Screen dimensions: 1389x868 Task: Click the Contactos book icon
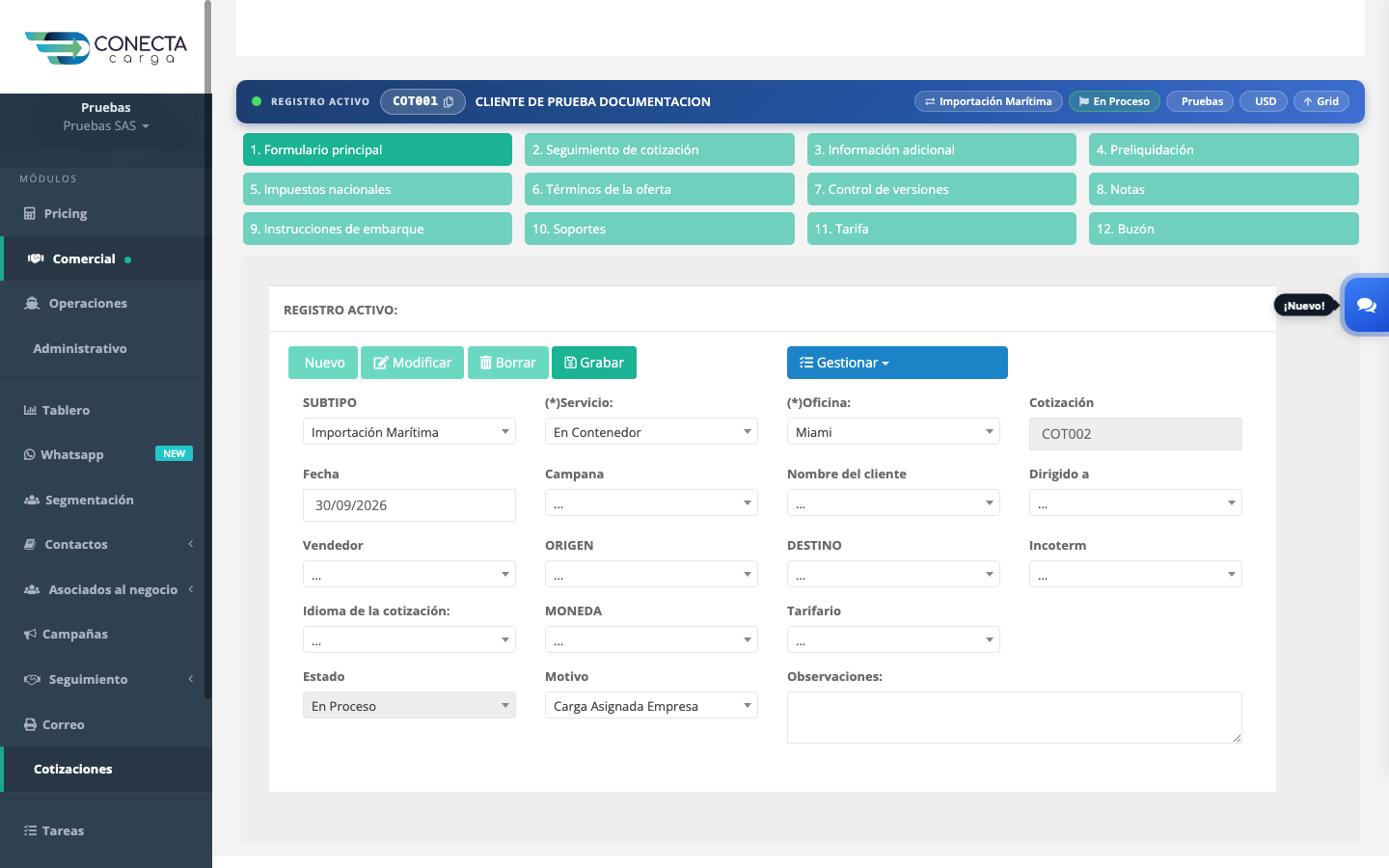30,544
